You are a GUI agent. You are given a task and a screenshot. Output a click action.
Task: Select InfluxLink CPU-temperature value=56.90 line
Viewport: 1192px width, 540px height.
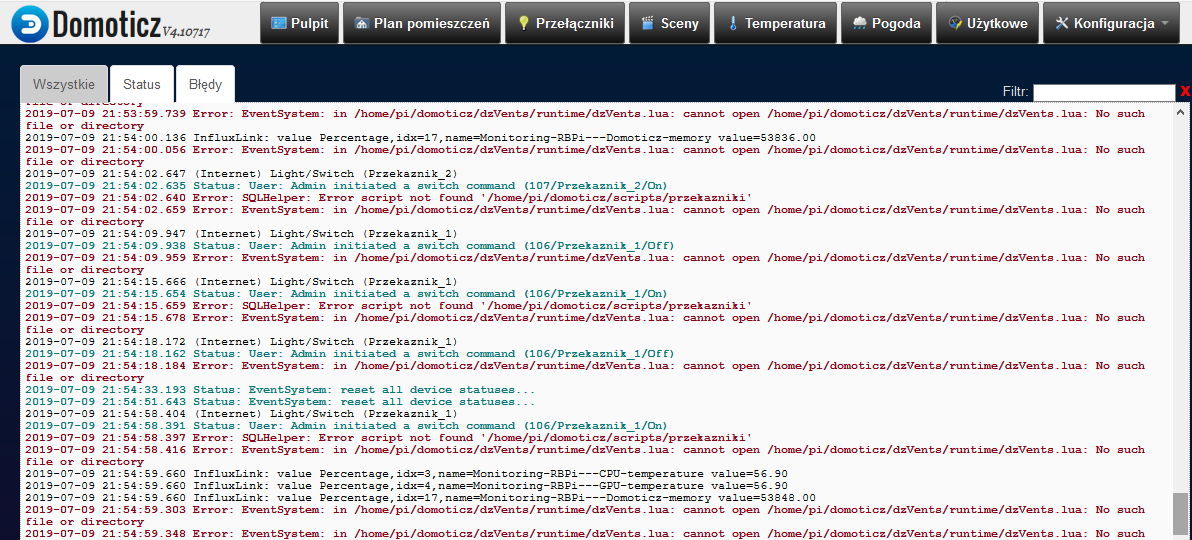[x=406, y=474]
